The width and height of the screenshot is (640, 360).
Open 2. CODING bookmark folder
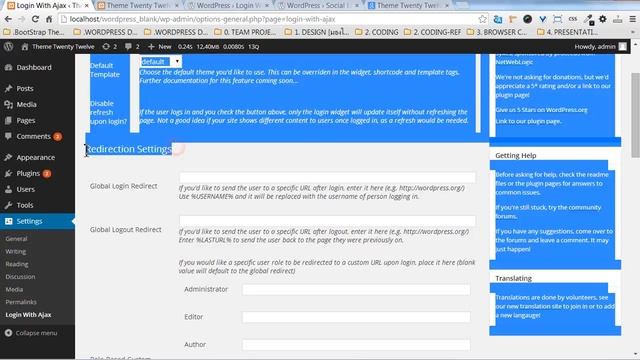click(x=377, y=32)
